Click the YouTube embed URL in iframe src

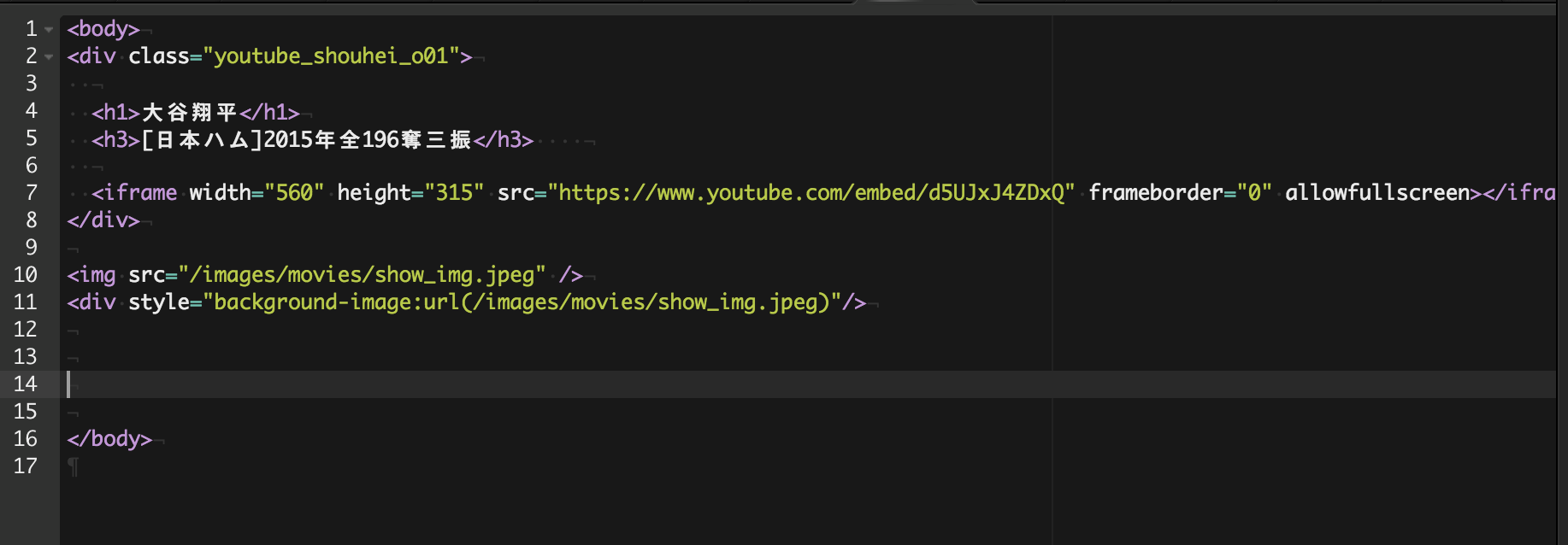coord(811,193)
